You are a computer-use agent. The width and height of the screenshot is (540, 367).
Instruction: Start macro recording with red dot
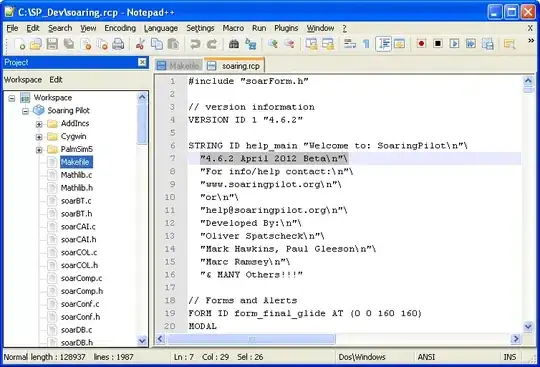tap(421, 44)
